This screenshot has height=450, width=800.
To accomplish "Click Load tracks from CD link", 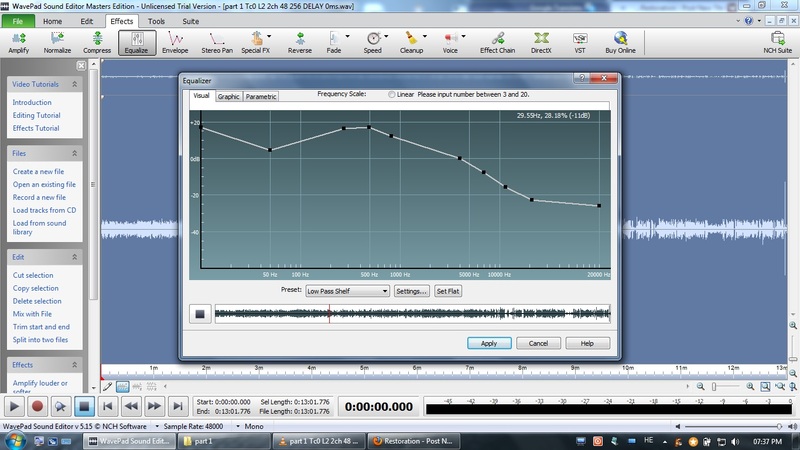I will [x=44, y=210].
